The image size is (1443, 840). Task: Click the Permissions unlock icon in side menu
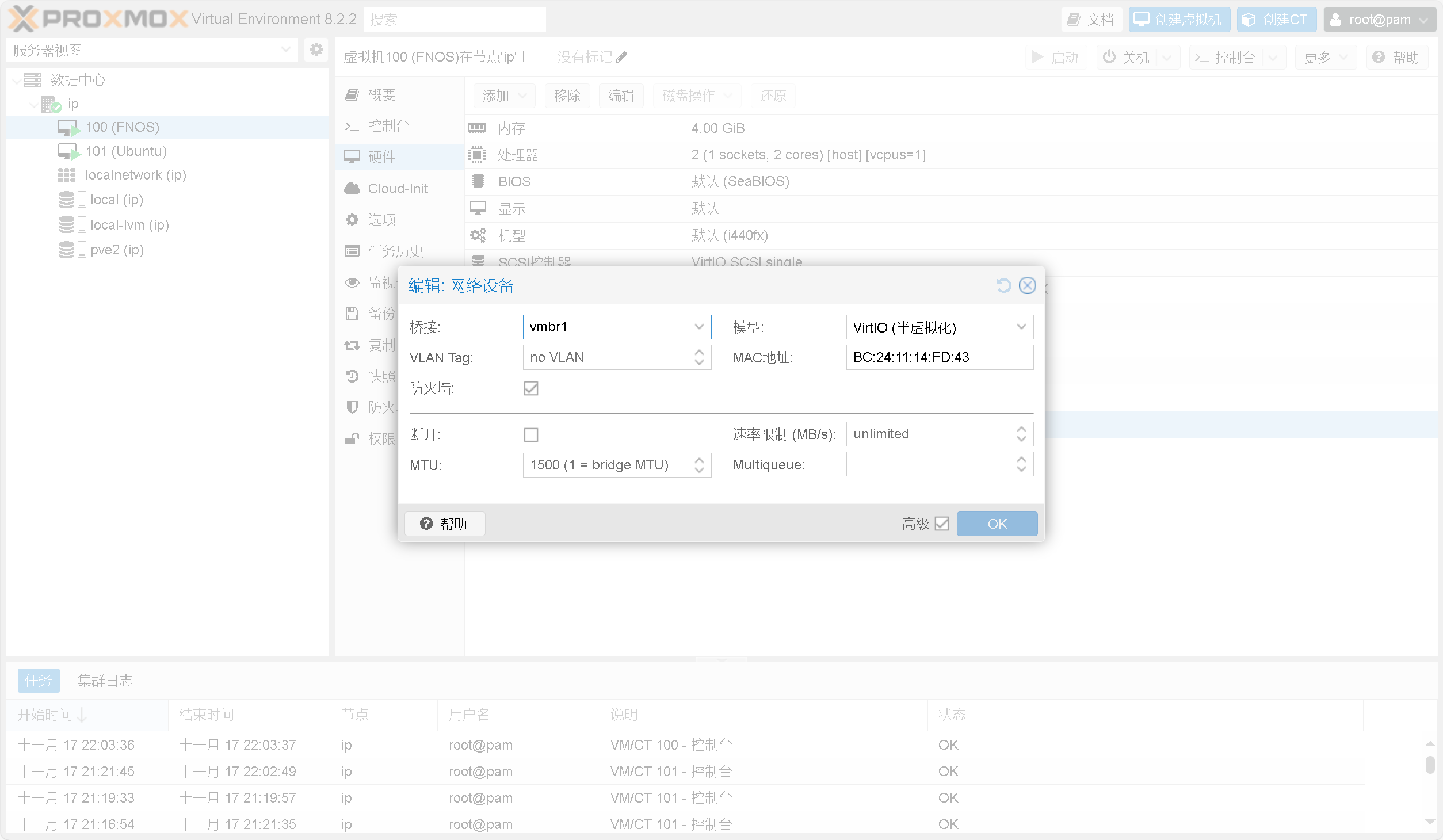pyautogui.click(x=352, y=439)
